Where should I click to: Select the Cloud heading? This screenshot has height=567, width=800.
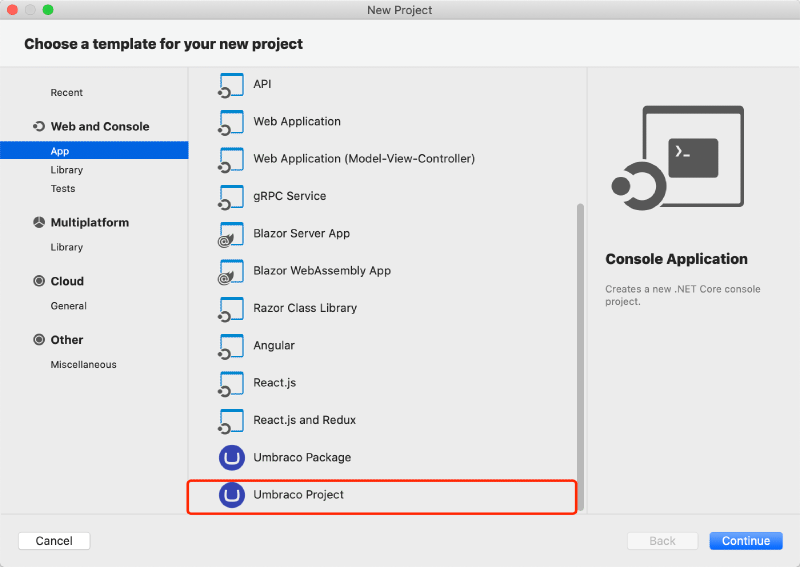pyautogui.click(x=67, y=281)
